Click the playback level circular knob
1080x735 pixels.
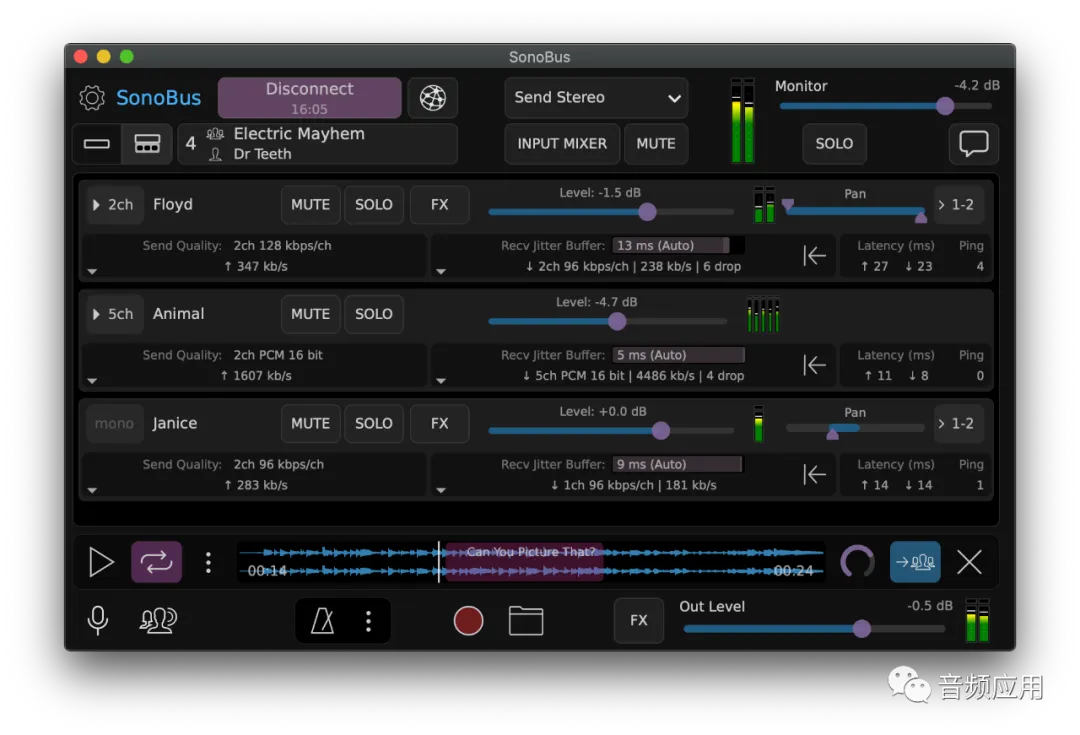pyautogui.click(x=858, y=562)
